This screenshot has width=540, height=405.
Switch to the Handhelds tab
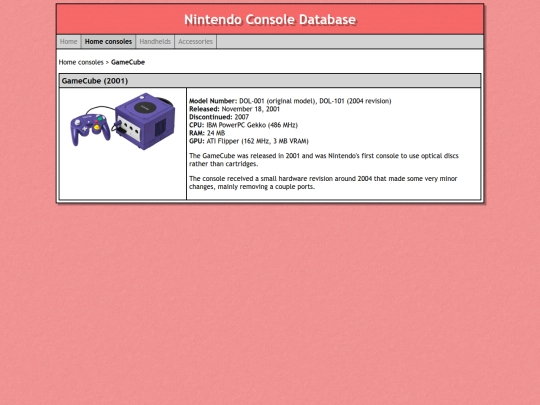point(155,42)
